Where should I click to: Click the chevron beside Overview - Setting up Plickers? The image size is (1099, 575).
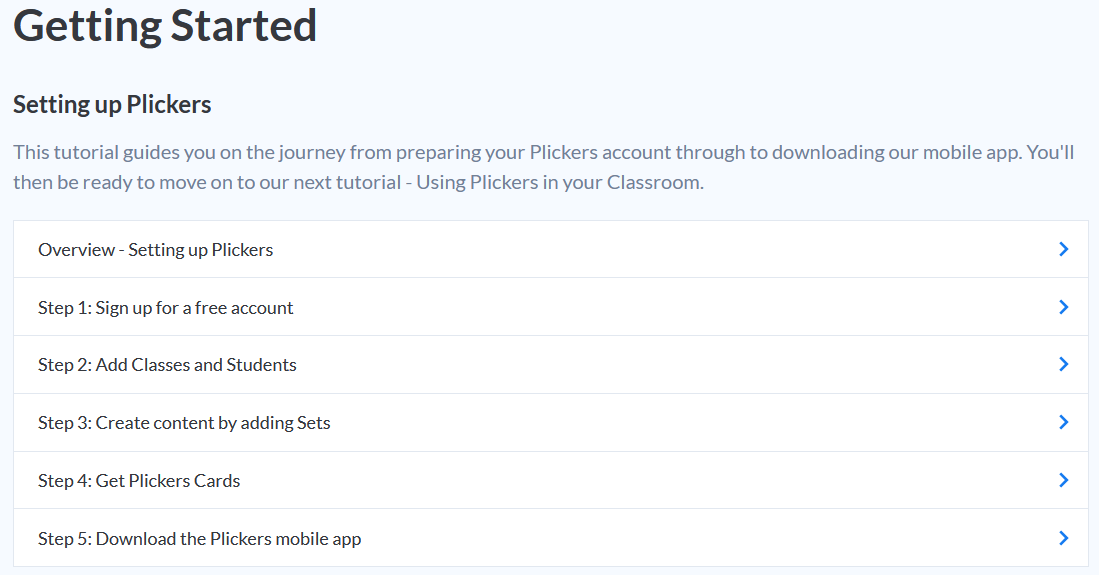click(1063, 249)
